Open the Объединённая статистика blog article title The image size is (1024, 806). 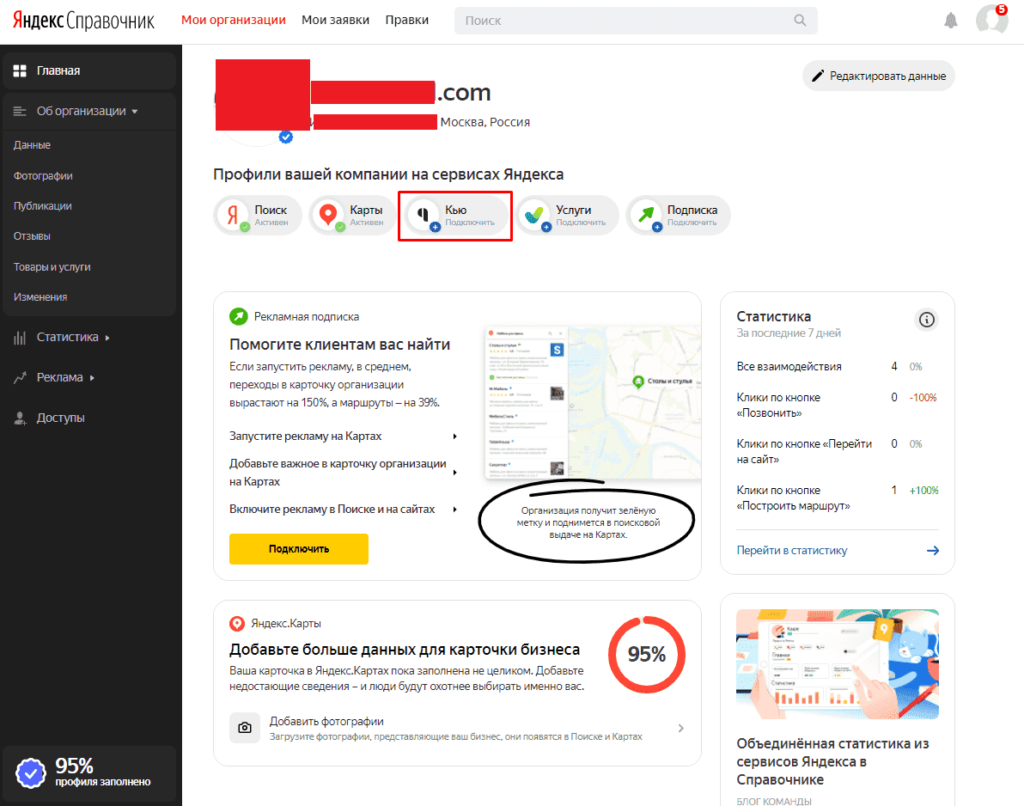pyautogui.click(x=833, y=762)
